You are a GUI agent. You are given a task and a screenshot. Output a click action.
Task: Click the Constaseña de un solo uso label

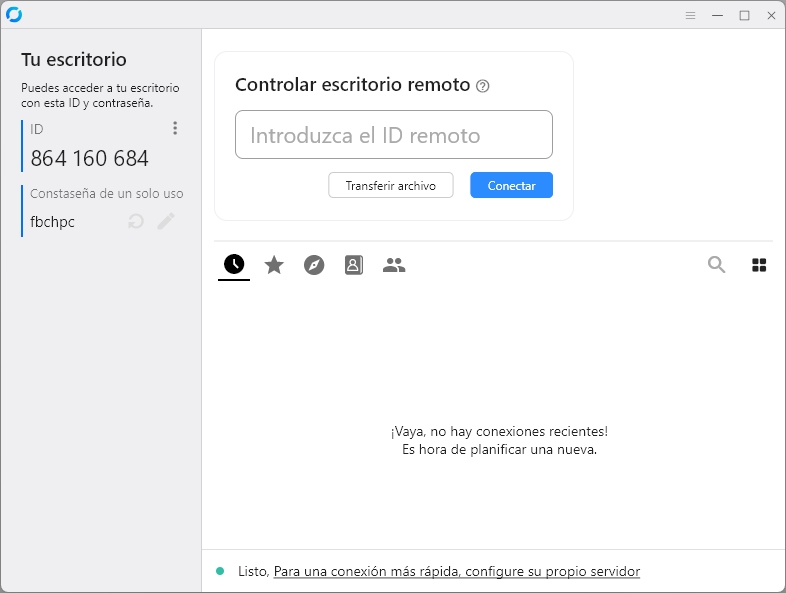[107, 193]
